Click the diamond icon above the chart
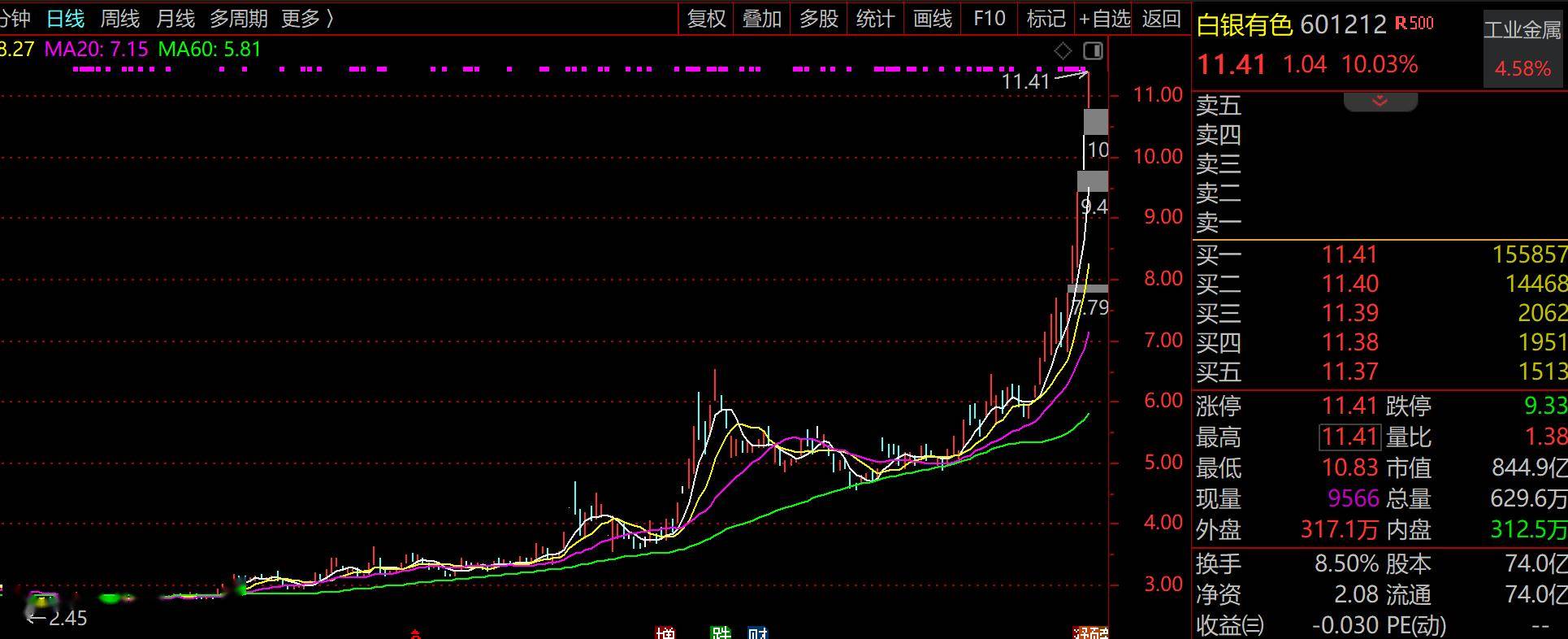This screenshot has width=1568, height=639. click(1063, 51)
